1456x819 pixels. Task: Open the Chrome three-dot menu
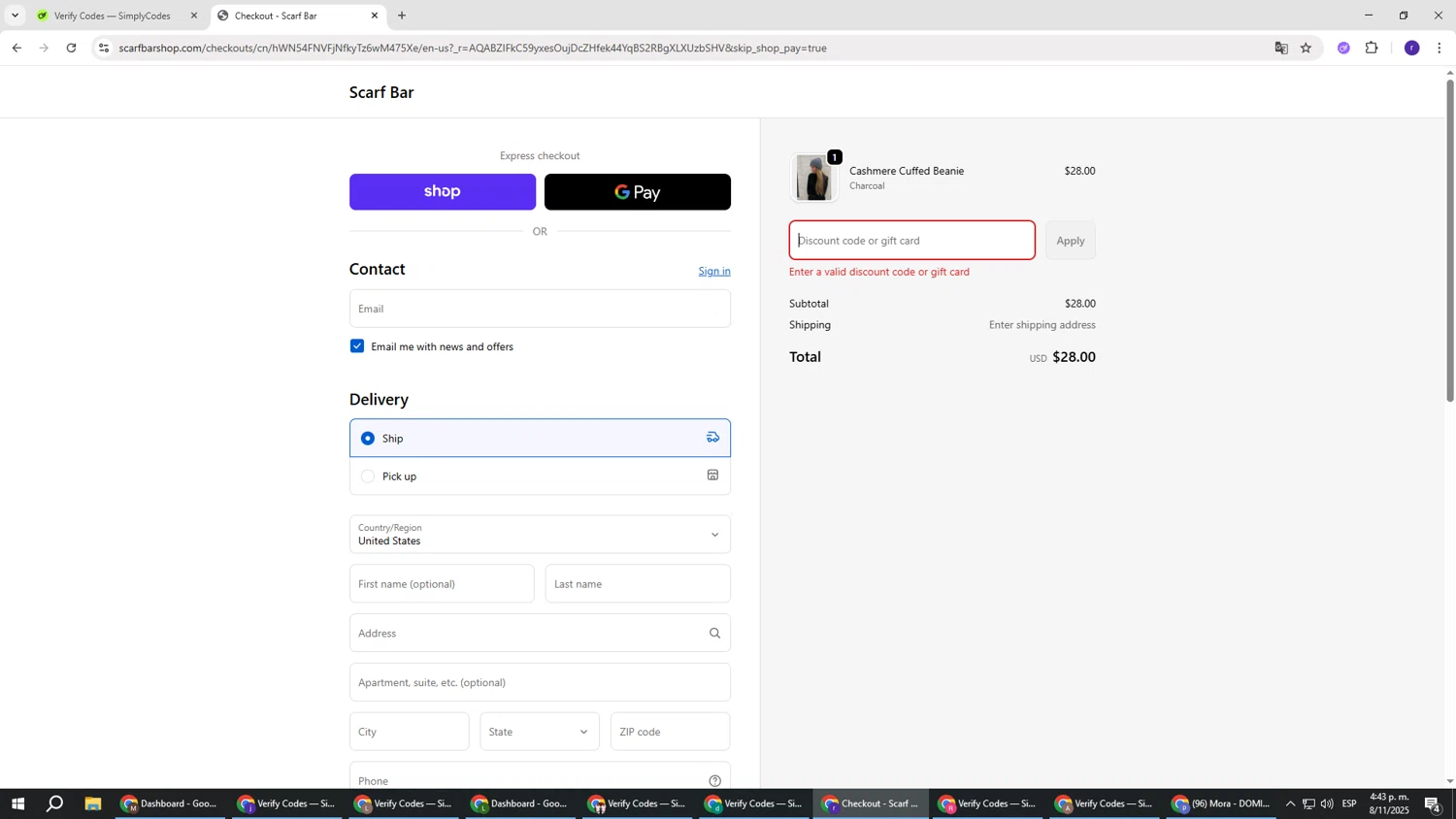click(x=1439, y=48)
